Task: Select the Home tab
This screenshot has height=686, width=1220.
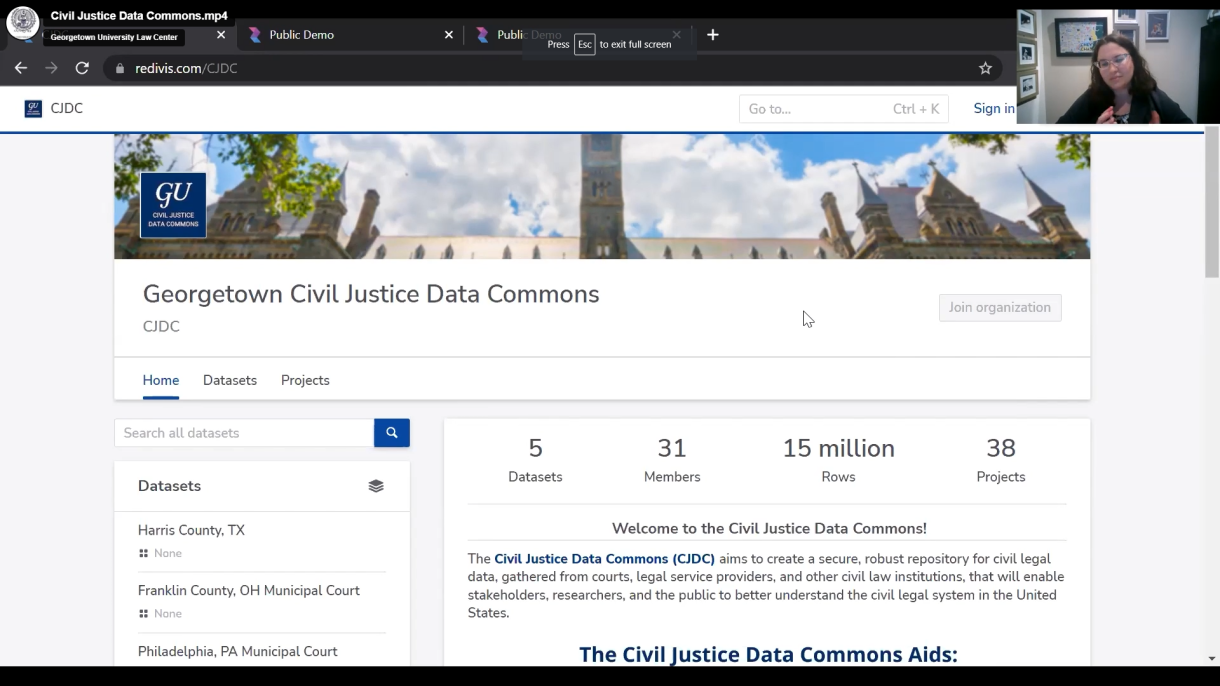Action: [160, 380]
